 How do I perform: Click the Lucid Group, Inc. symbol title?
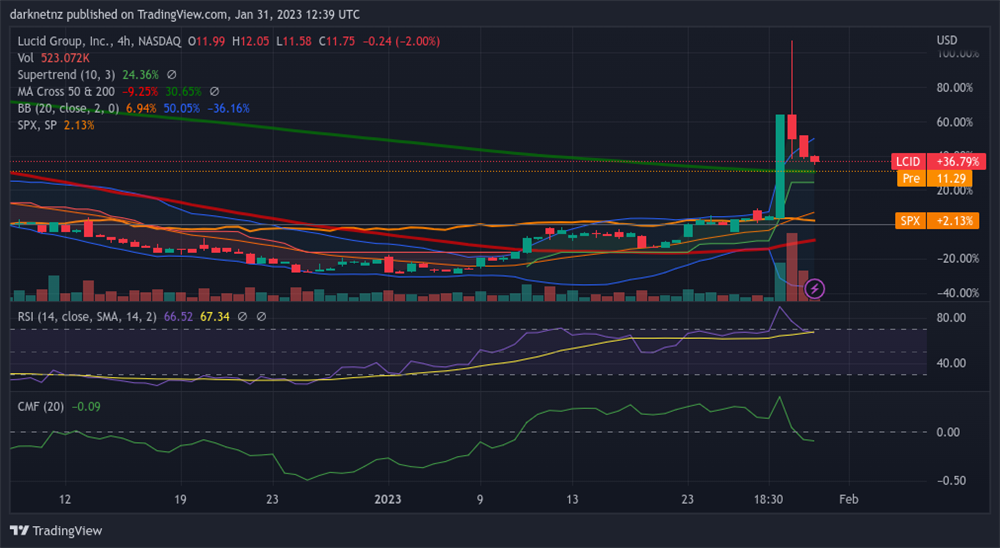coord(63,41)
